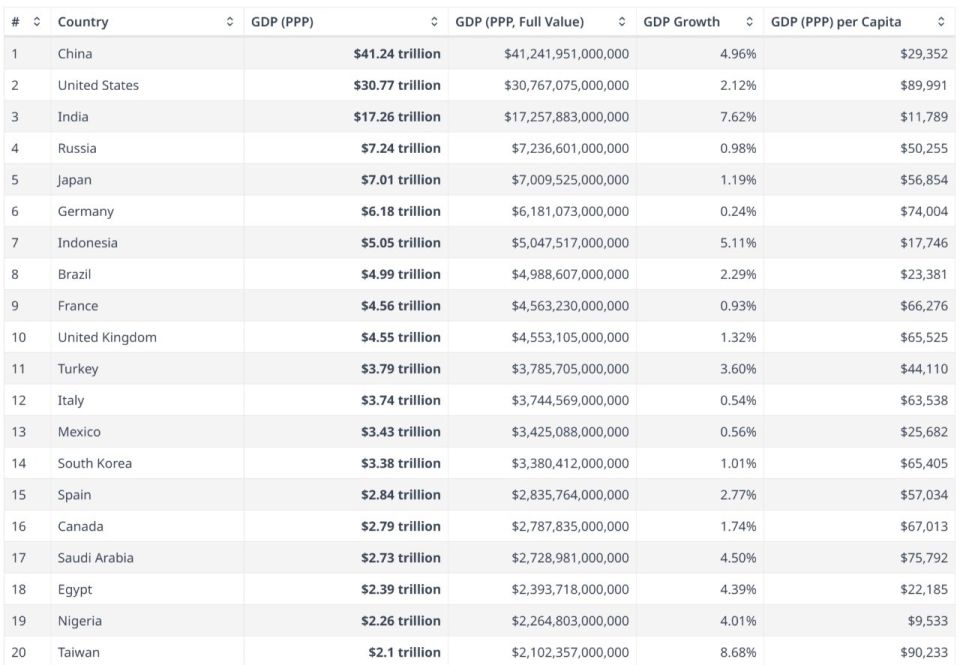Viewport: 960px width, 665px height.
Task: Click sort arrows in GDP (PPP) per Capita header
Action: click(x=941, y=22)
